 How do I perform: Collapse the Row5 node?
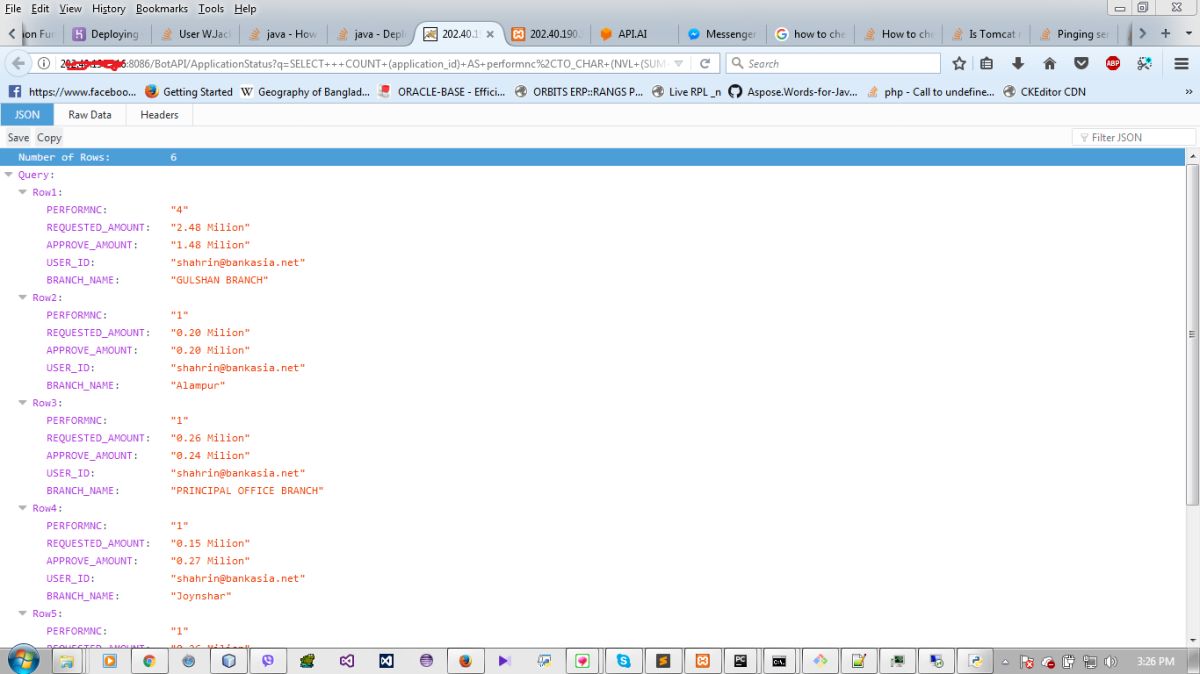tap(23, 613)
